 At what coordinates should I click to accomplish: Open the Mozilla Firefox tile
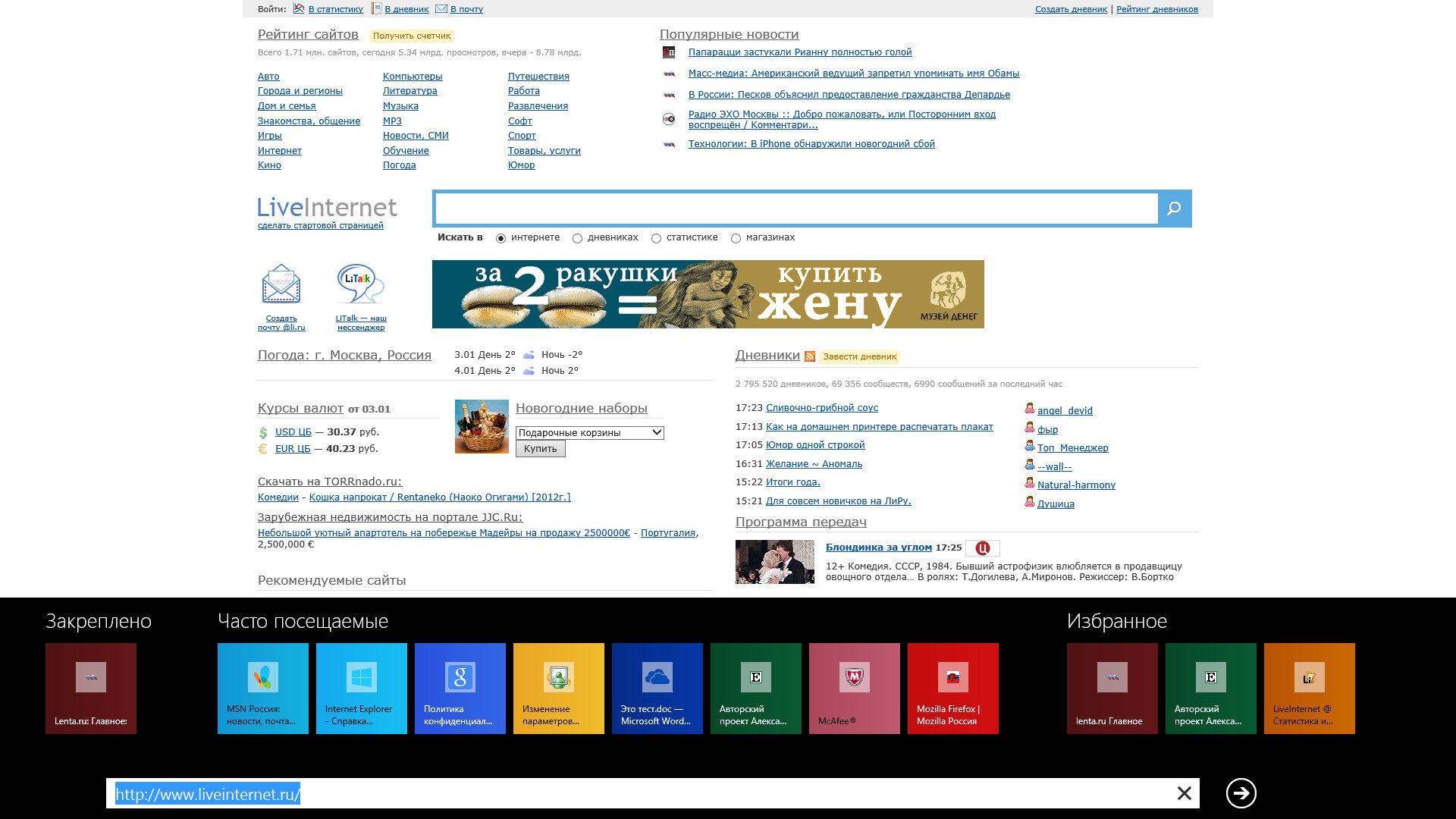(952, 688)
